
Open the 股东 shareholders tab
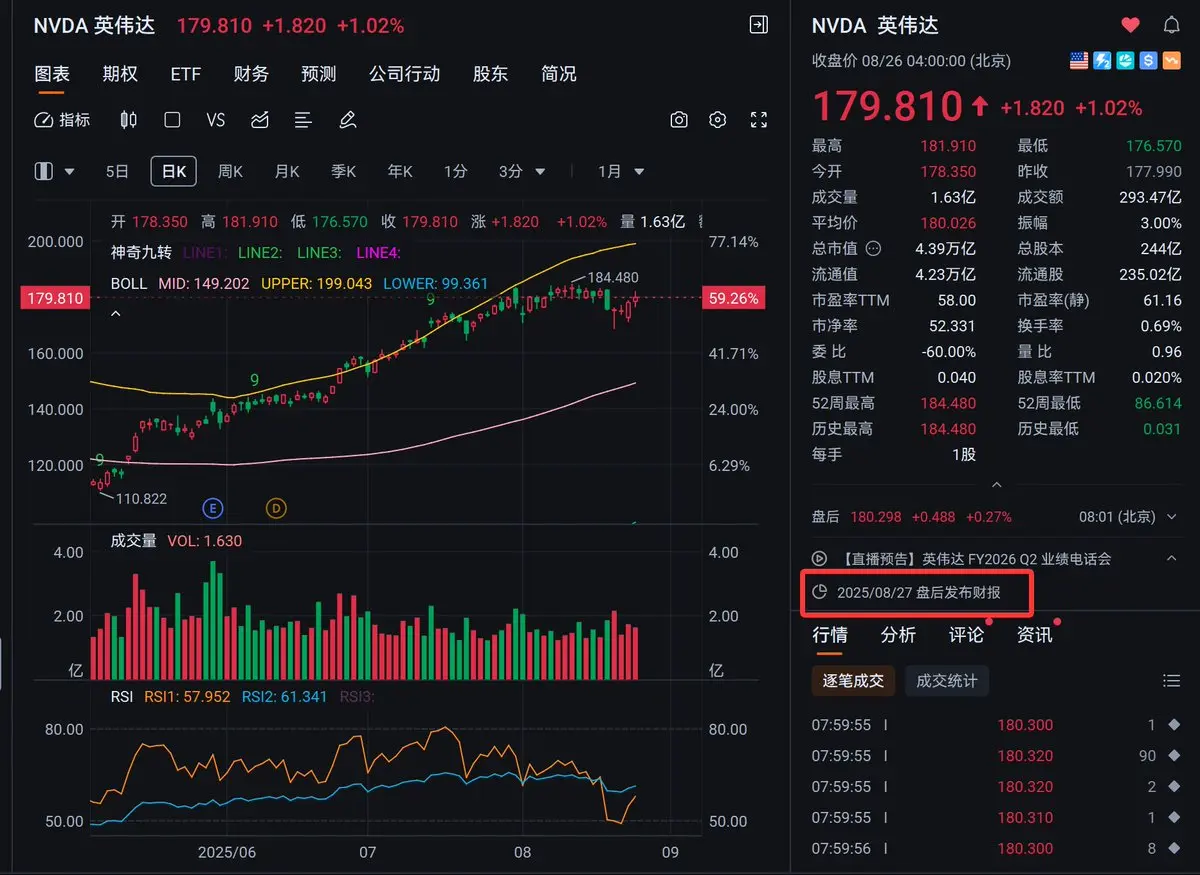490,74
